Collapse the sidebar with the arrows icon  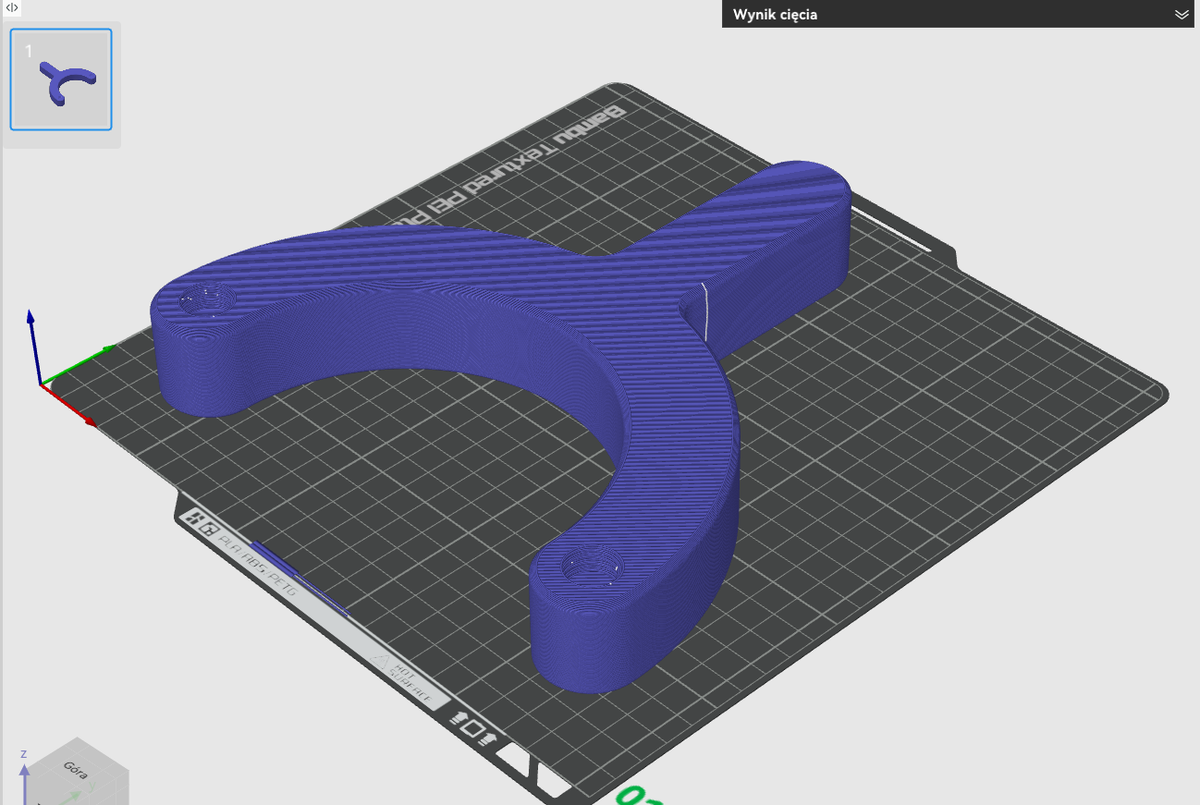point(11,7)
